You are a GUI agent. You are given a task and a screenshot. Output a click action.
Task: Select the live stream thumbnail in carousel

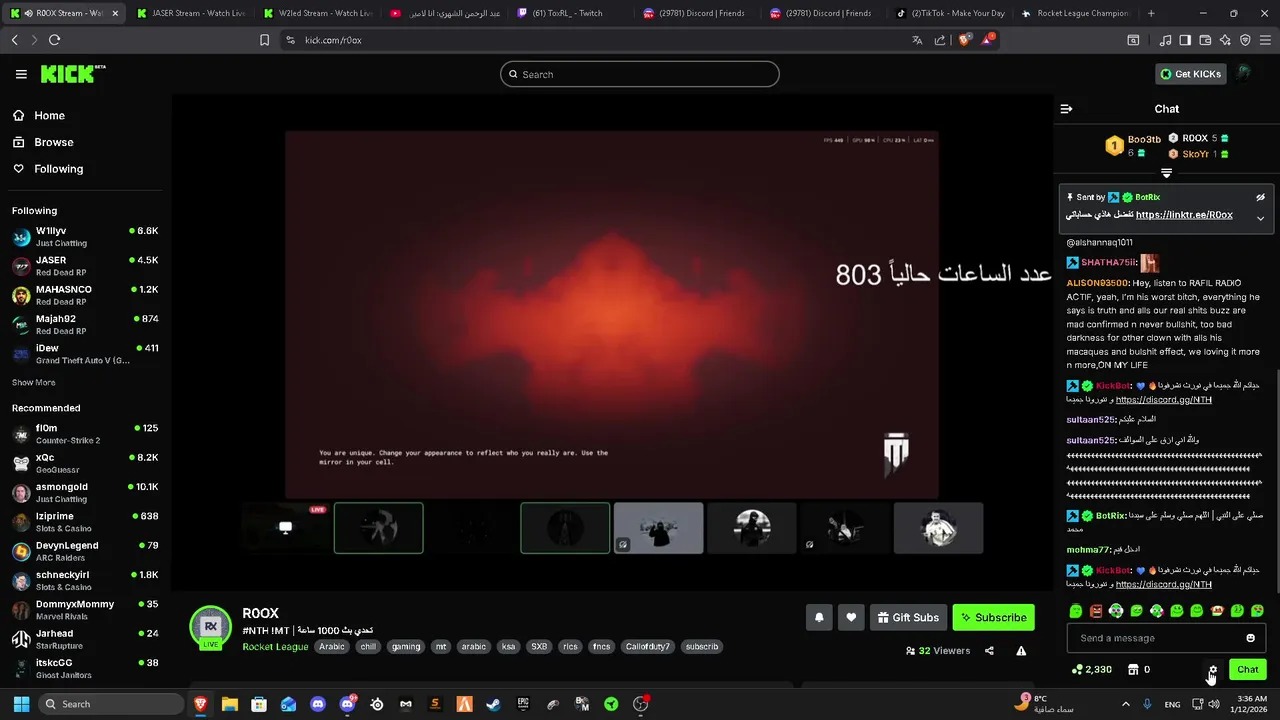tap(286, 527)
